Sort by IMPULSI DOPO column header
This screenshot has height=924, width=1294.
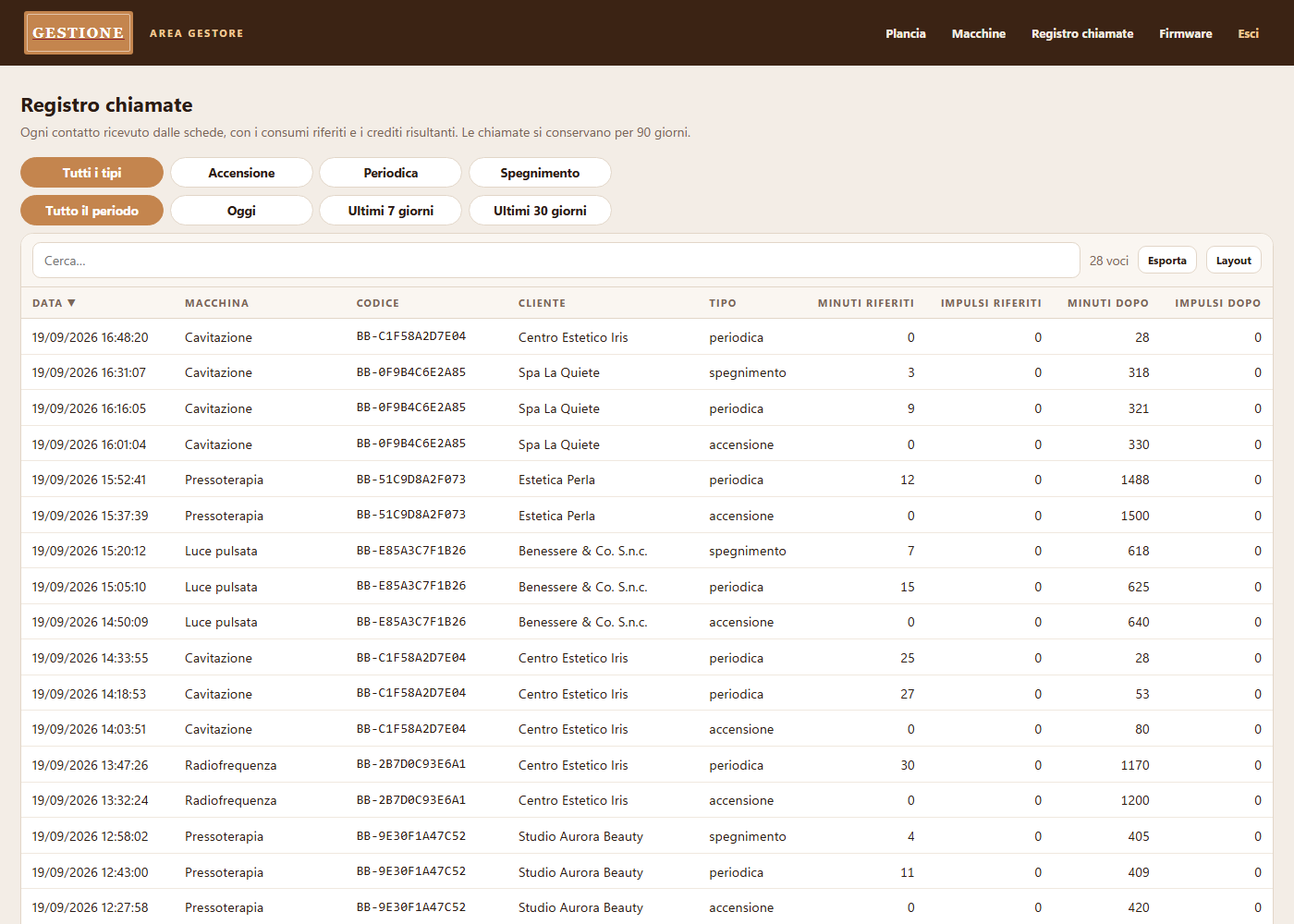pos(1218,303)
